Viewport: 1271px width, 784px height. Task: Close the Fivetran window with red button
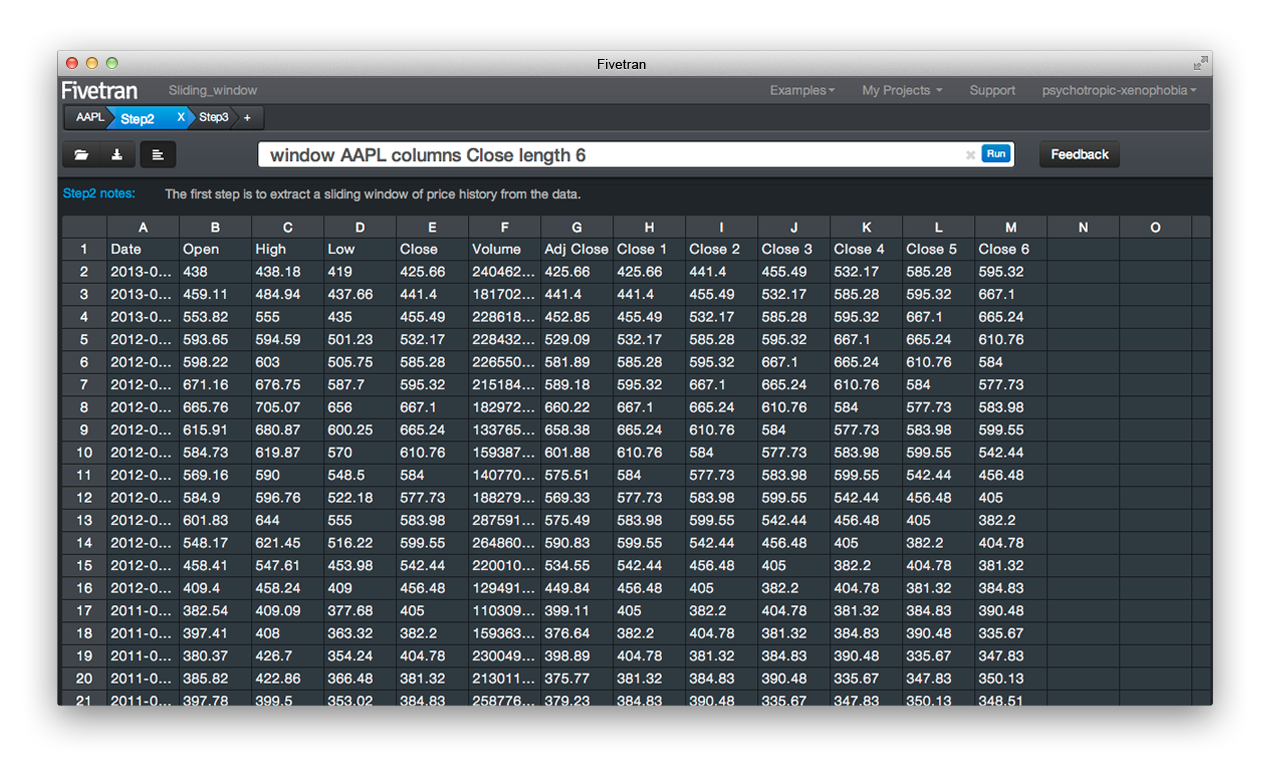coord(72,63)
